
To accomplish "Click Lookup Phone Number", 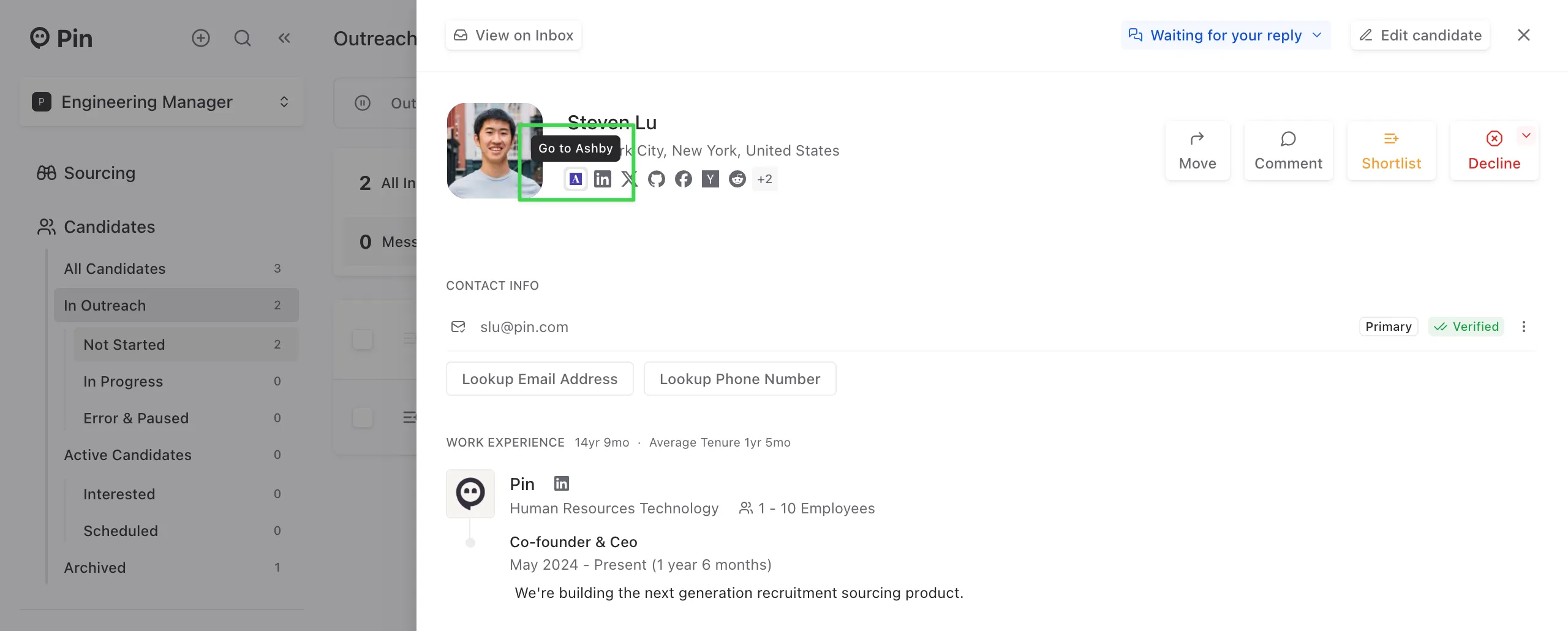I will click(740, 379).
